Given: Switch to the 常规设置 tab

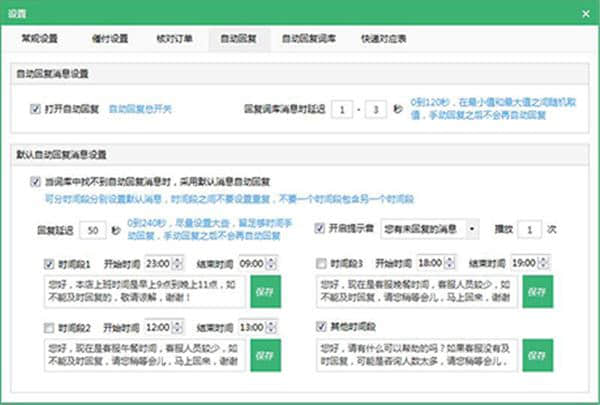Looking at the screenshot, I should (40, 40).
